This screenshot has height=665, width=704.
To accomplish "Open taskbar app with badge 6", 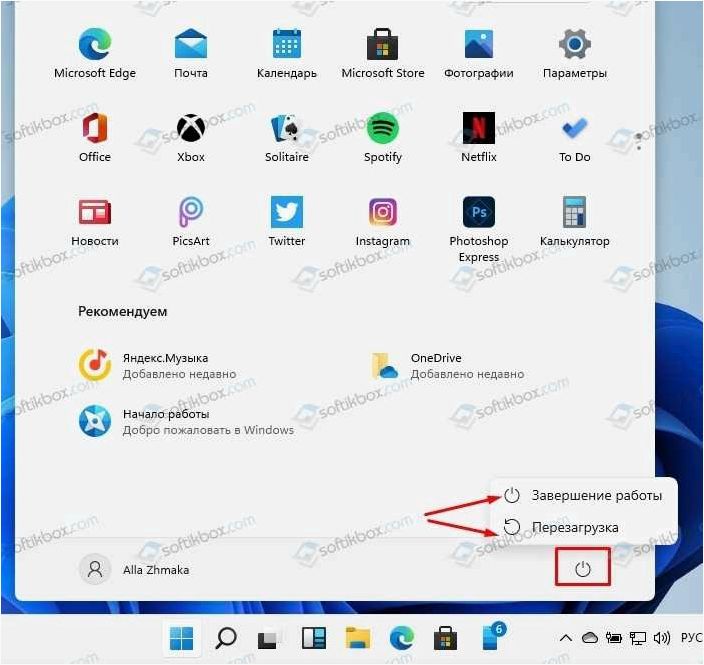I will point(493,637).
